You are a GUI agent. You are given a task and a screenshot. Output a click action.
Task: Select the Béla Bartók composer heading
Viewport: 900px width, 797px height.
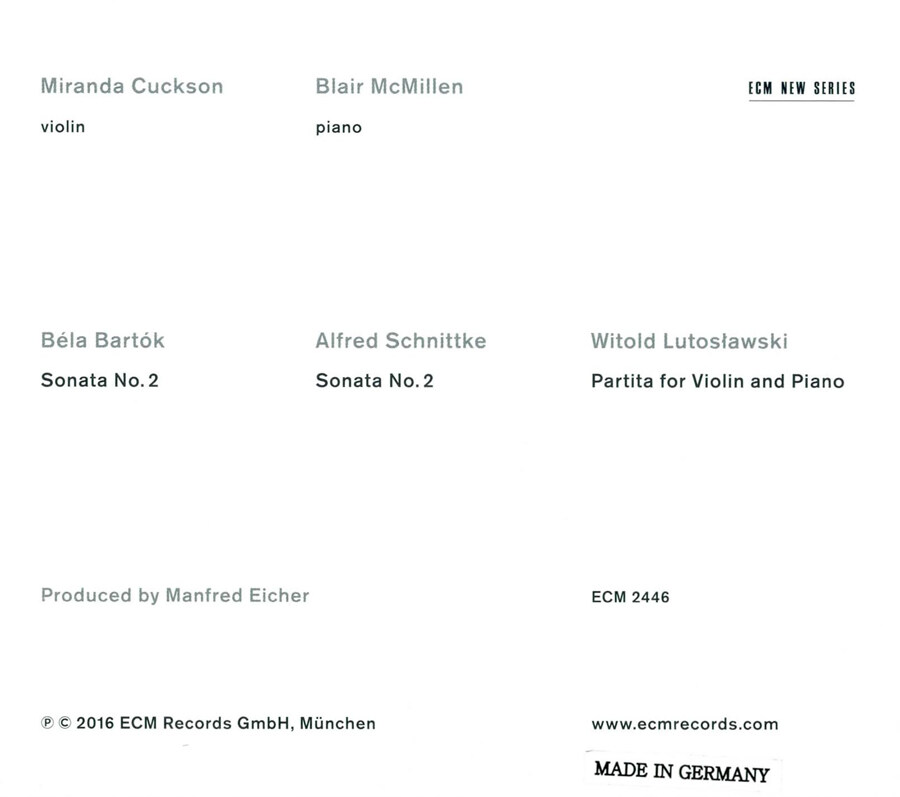click(x=103, y=340)
